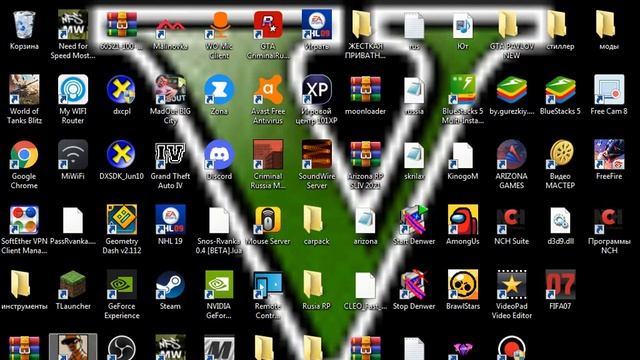Image resolution: width=640 pixels, height=360 pixels.
Task: Launch FreeFire
Action: 609,155
